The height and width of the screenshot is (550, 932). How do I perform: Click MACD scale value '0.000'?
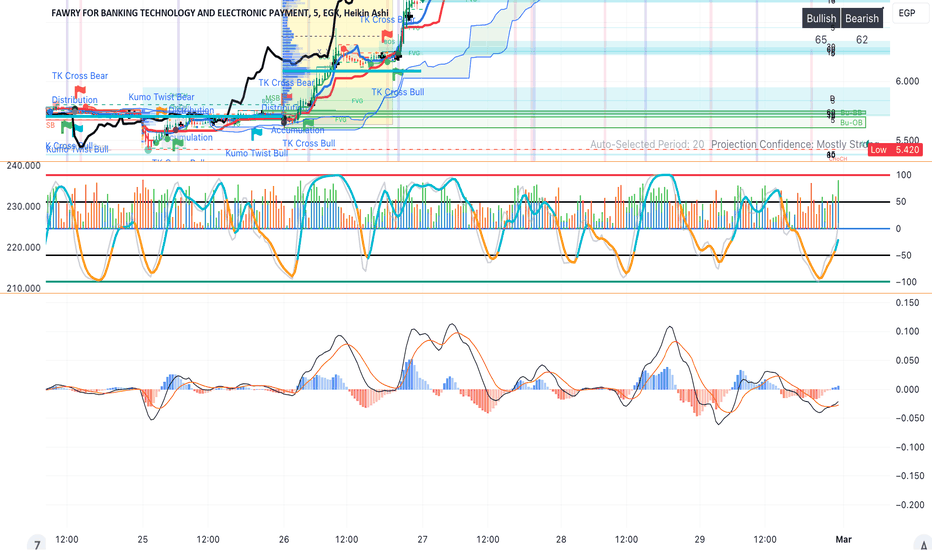pyautogui.click(x=907, y=389)
